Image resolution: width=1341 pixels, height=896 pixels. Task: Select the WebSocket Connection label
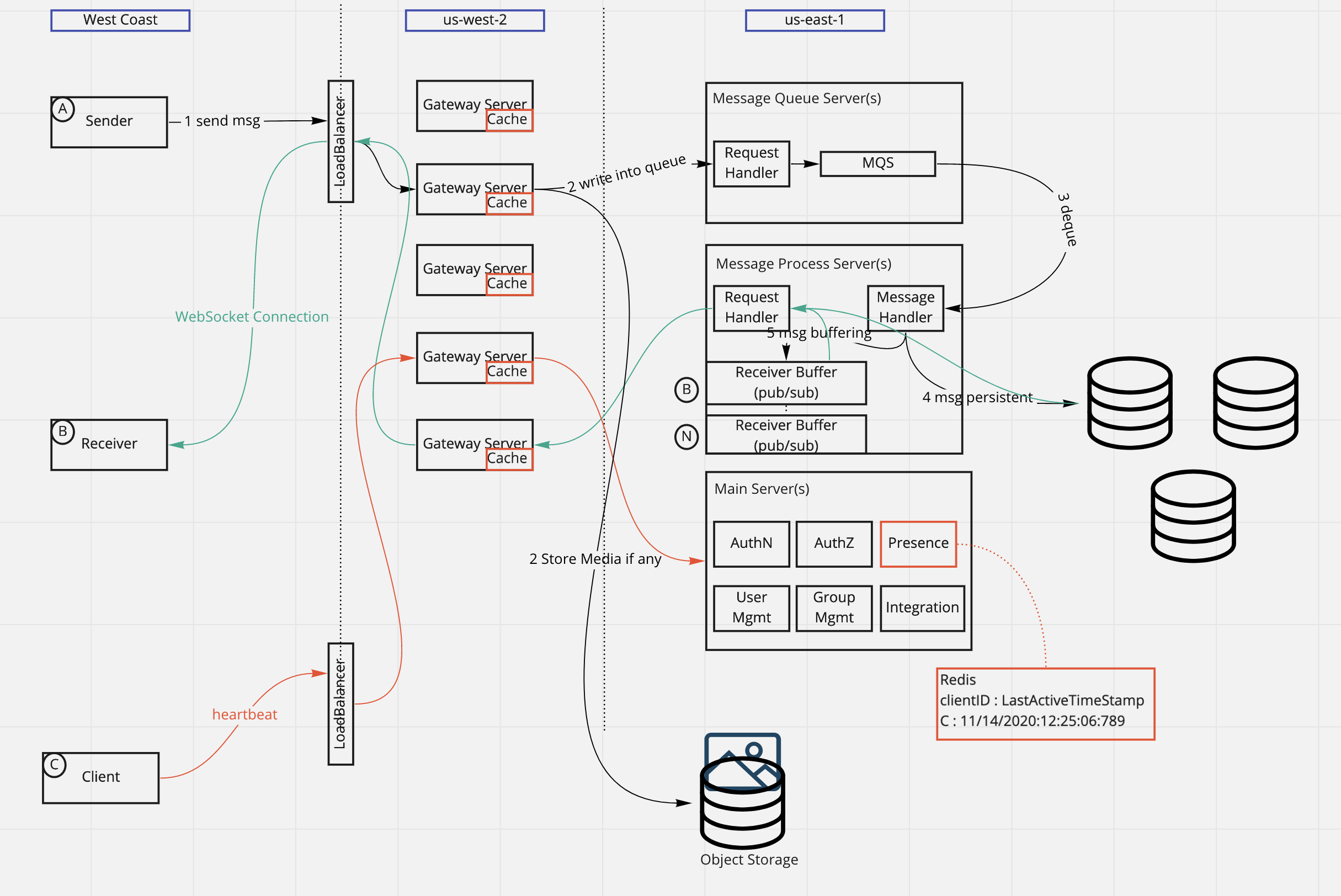click(x=252, y=317)
